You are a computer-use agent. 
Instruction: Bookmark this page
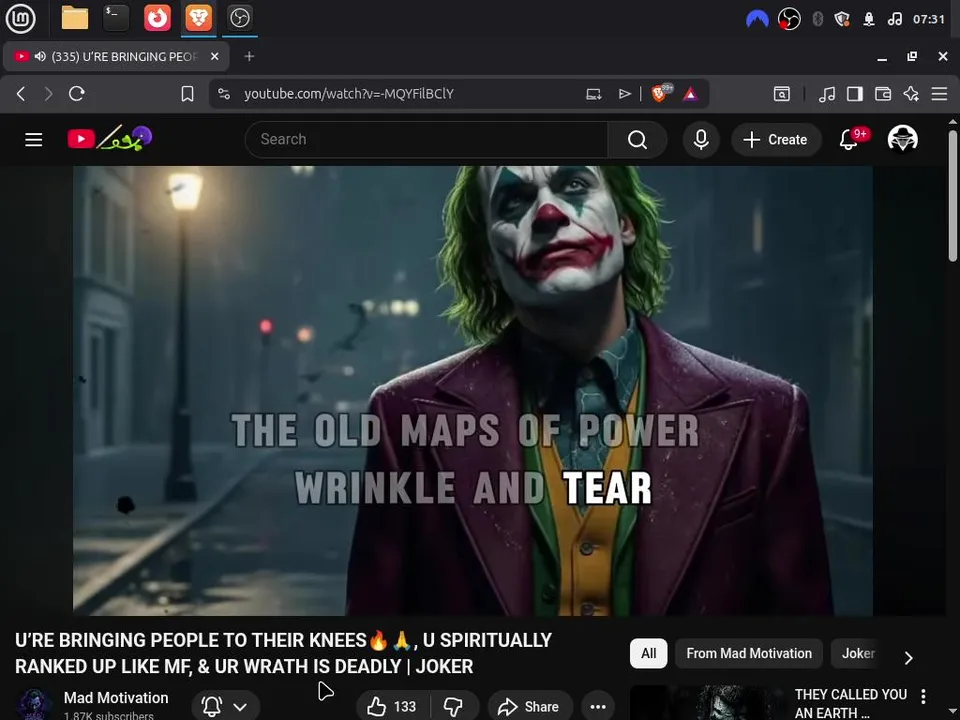[x=187, y=94]
